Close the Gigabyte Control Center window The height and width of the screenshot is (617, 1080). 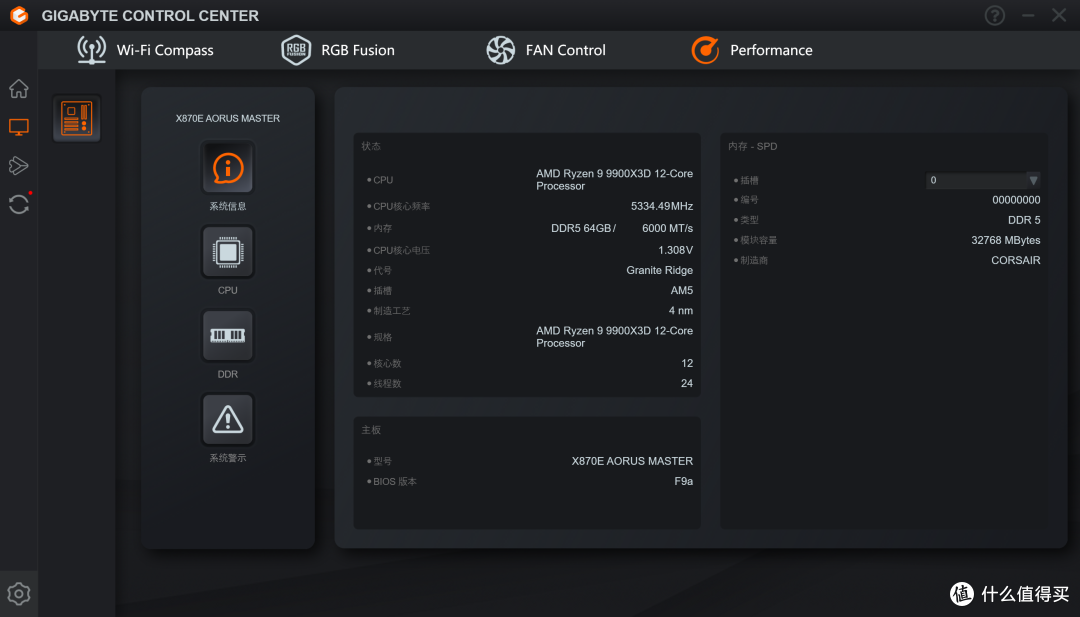pyautogui.click(x=1059, y=15)
